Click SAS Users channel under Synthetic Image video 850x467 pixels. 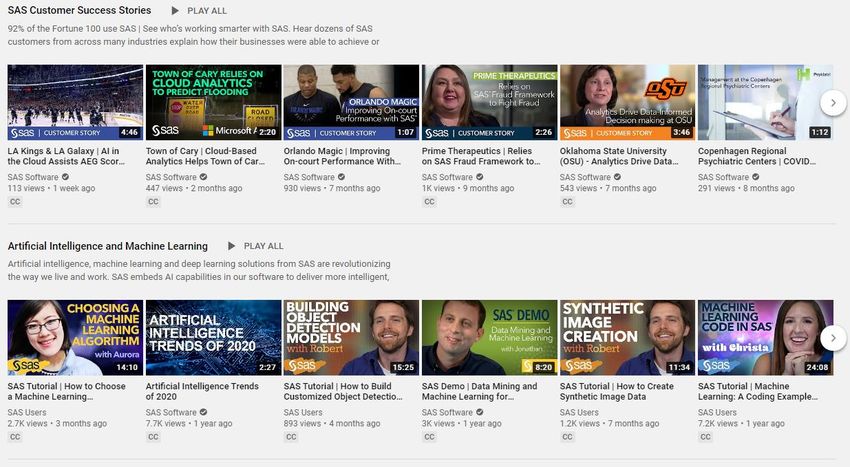point(579,412)
